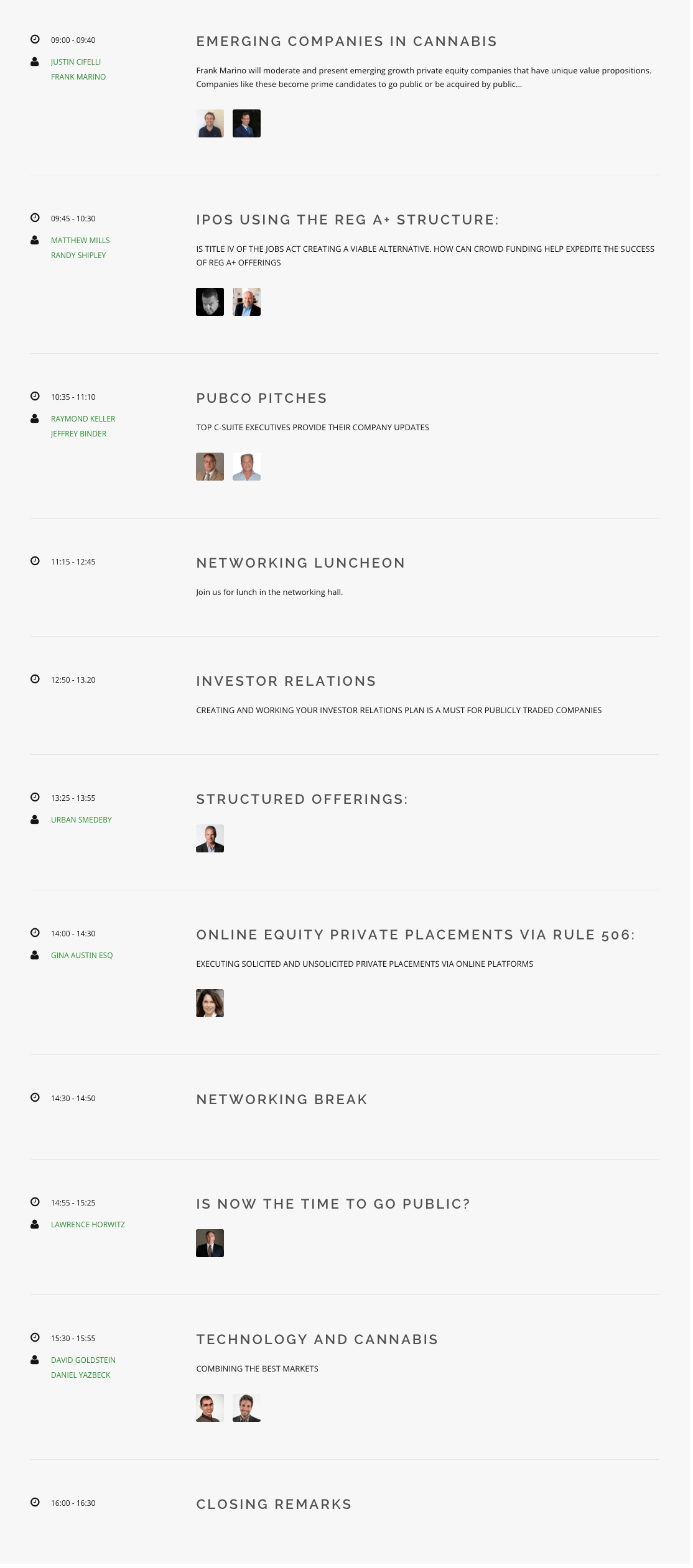The image size is (693, 1568).
Task: Click the person icon next to David Goldstein
Action: coord(35,1360)
